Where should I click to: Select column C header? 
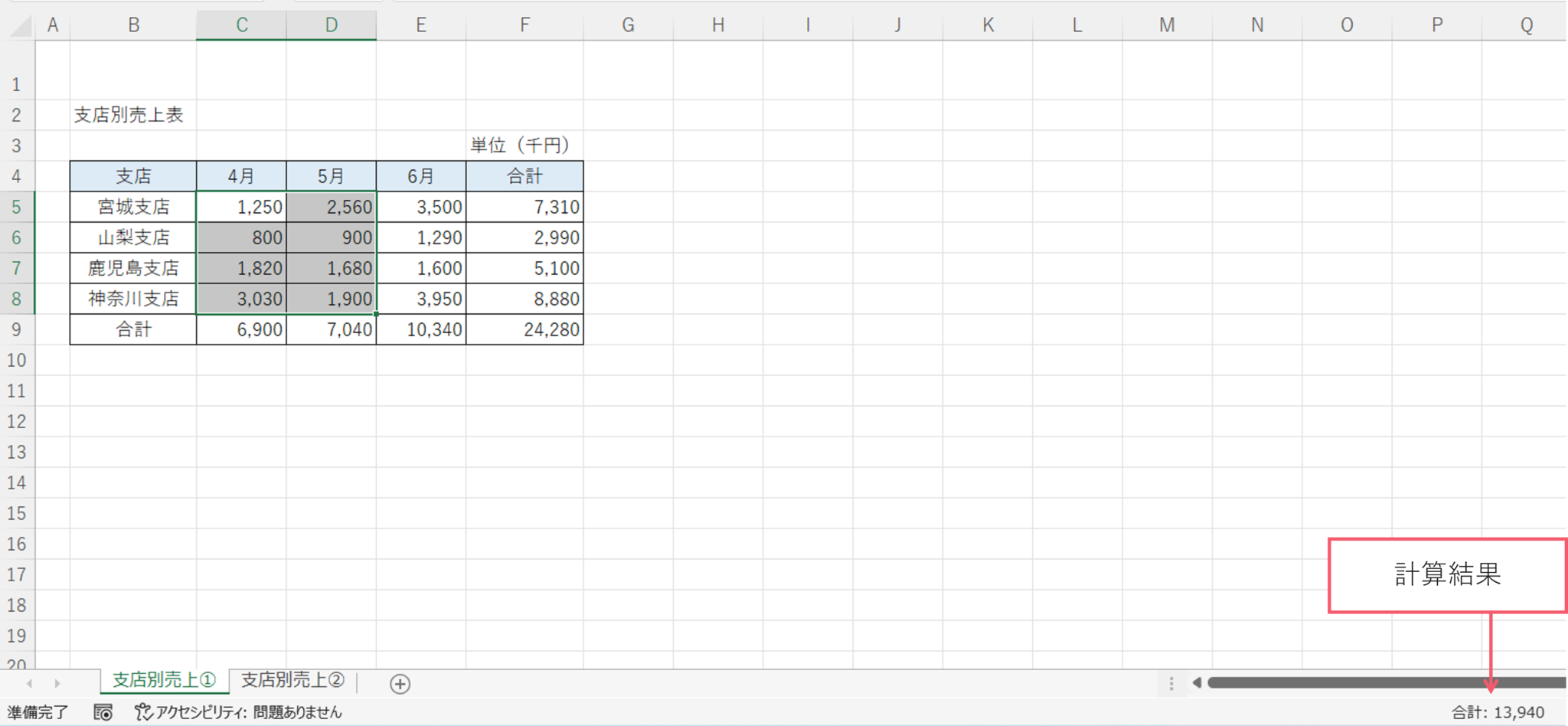pos(241,25)
